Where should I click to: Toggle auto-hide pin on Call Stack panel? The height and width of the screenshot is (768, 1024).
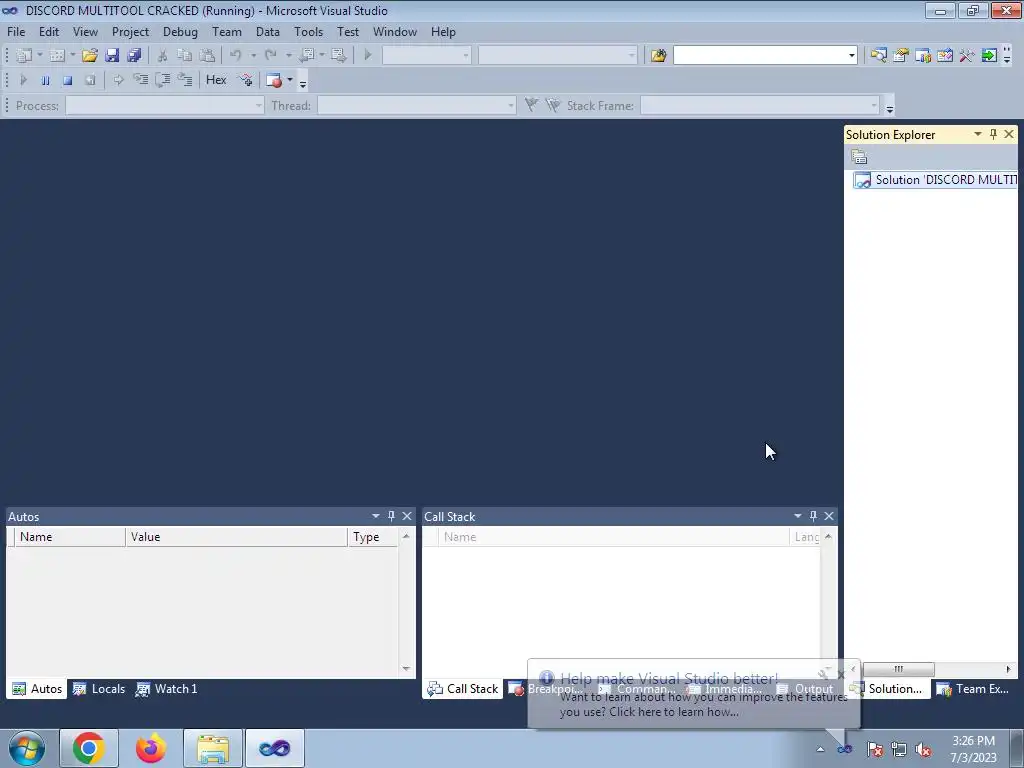[813, 516]
